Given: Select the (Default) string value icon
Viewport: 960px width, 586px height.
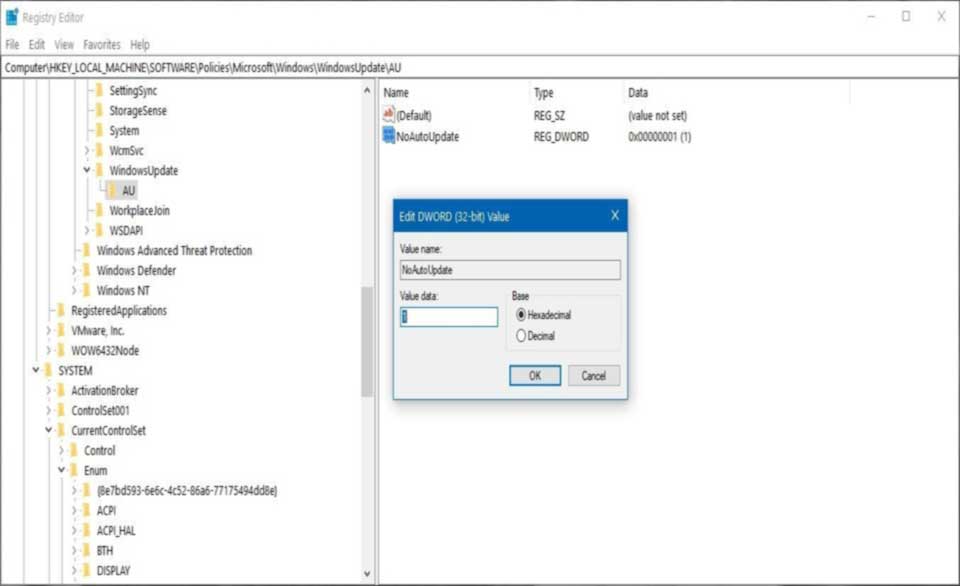Looking at the screenshot, I should tap(388, 115).
